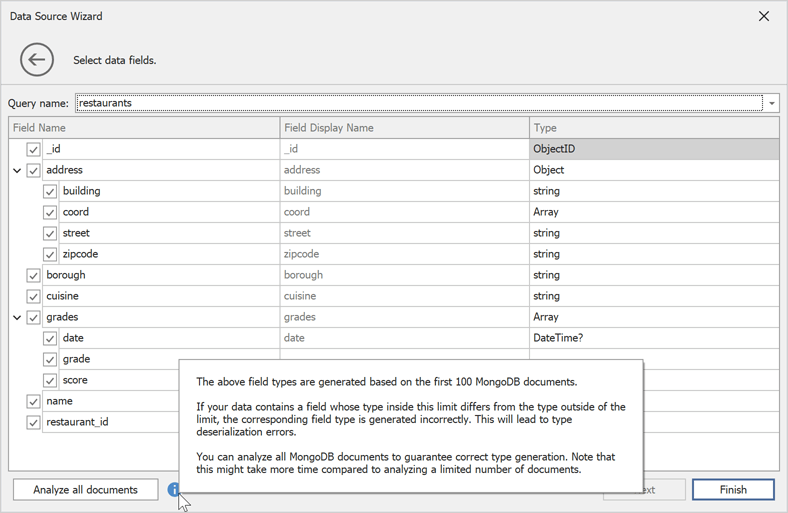Toggle the borough field checkbox
The image size is (788, 513).
pyautogui.click(x=34, y=275)
